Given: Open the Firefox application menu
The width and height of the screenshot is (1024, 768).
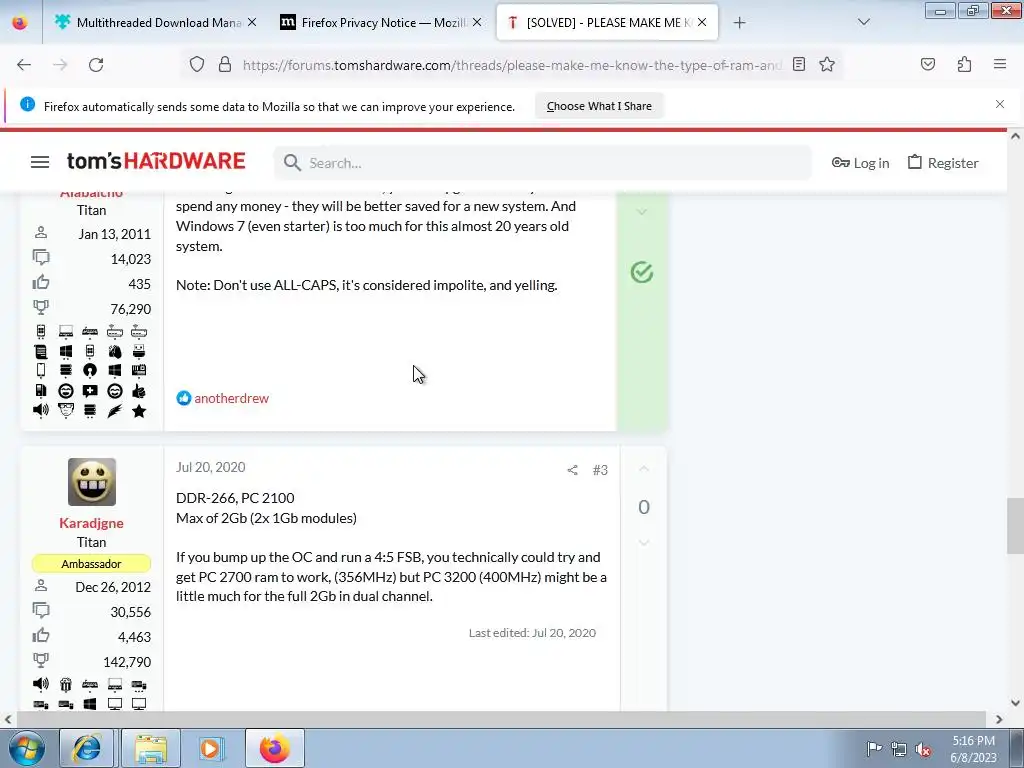Looking at the screenshot, I should click(x=1000, y=64).
